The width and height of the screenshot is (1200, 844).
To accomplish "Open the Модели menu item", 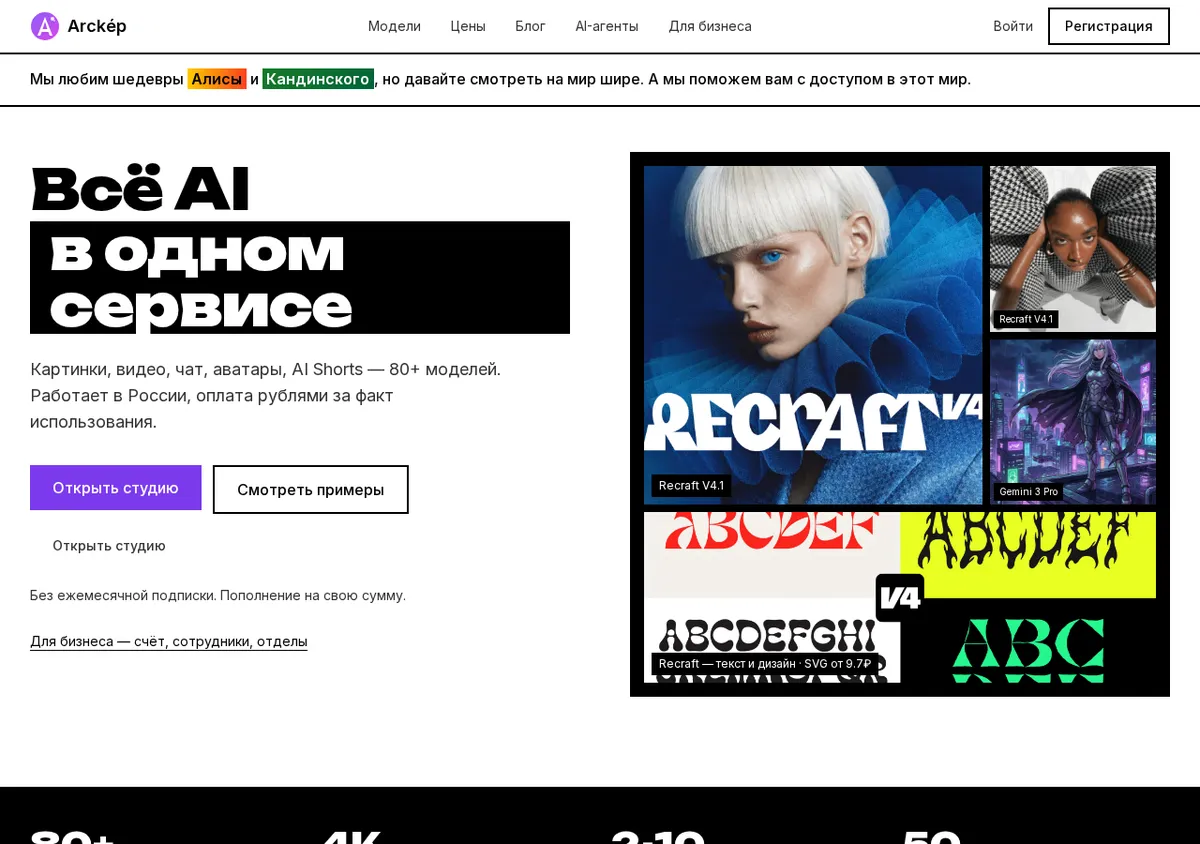I will tap(394, 26).
